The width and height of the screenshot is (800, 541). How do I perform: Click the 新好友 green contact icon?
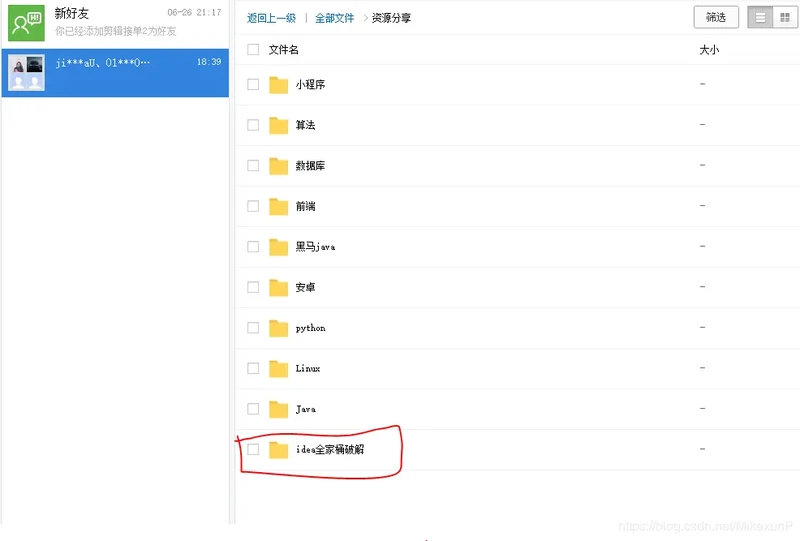26,21
